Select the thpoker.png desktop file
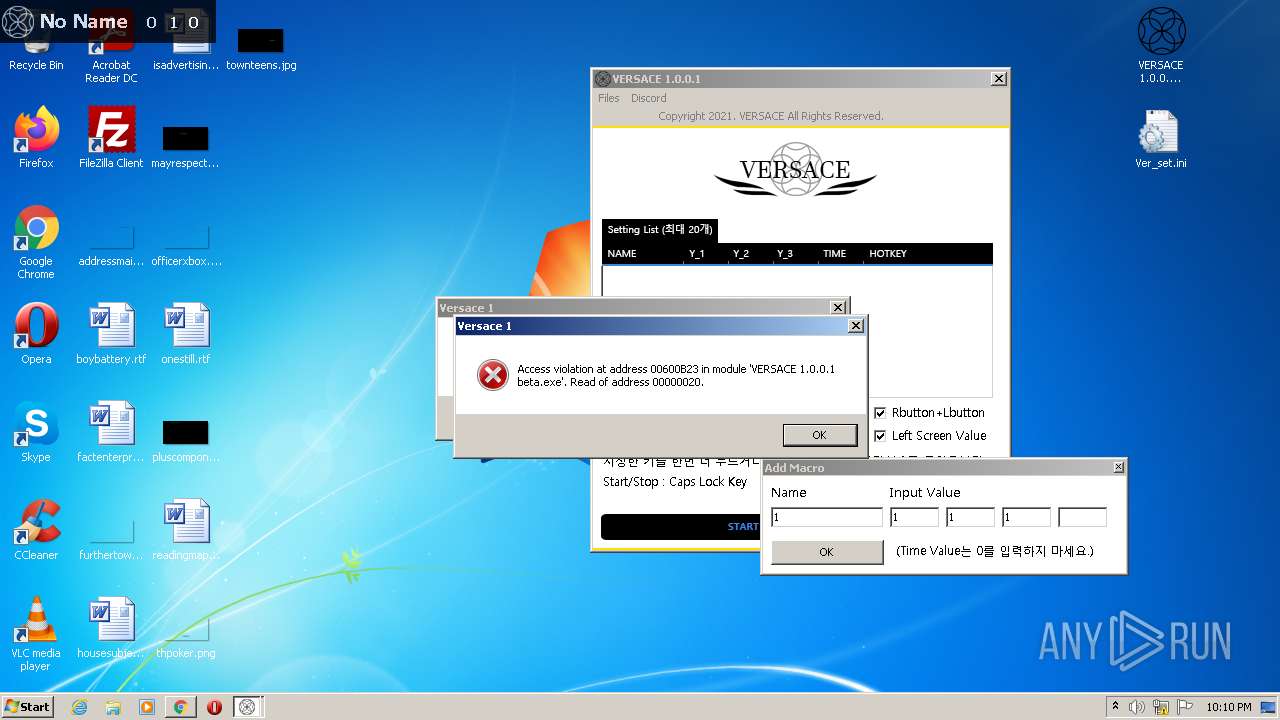 (186, 634)
